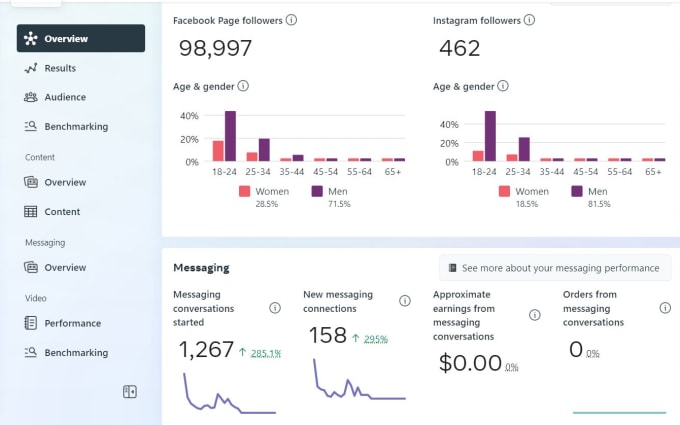Click the 1,267 conversations value
This screenshot has height=425, width=680.
pos(206,350)
